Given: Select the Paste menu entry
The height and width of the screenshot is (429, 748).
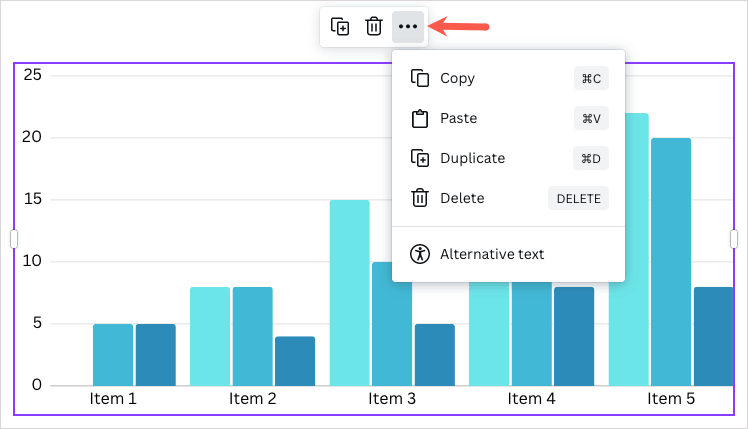Looking at the screenshot, I should [459, 118].
